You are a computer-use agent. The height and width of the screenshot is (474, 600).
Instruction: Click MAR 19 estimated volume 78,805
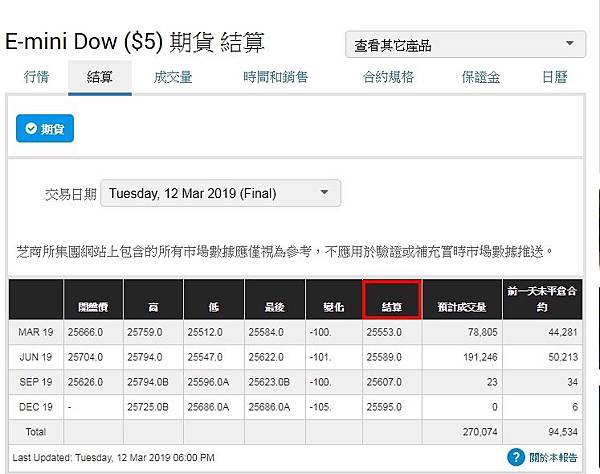(483, 332)
